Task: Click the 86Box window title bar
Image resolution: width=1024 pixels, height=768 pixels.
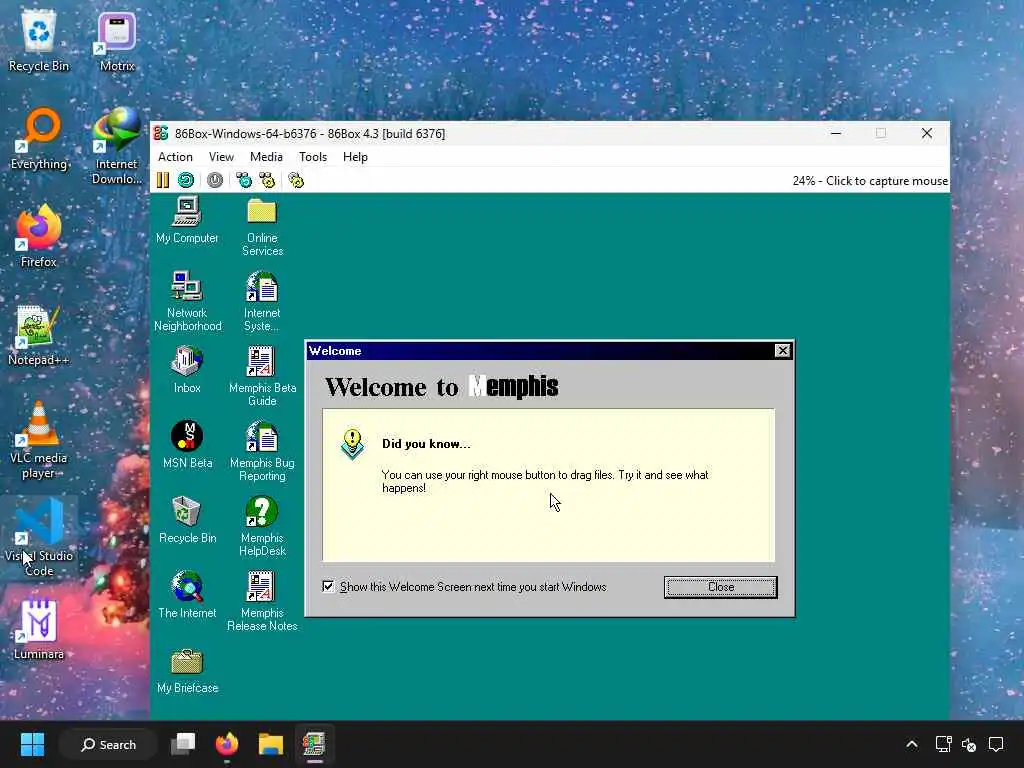Action: click(x=550, y=133)
